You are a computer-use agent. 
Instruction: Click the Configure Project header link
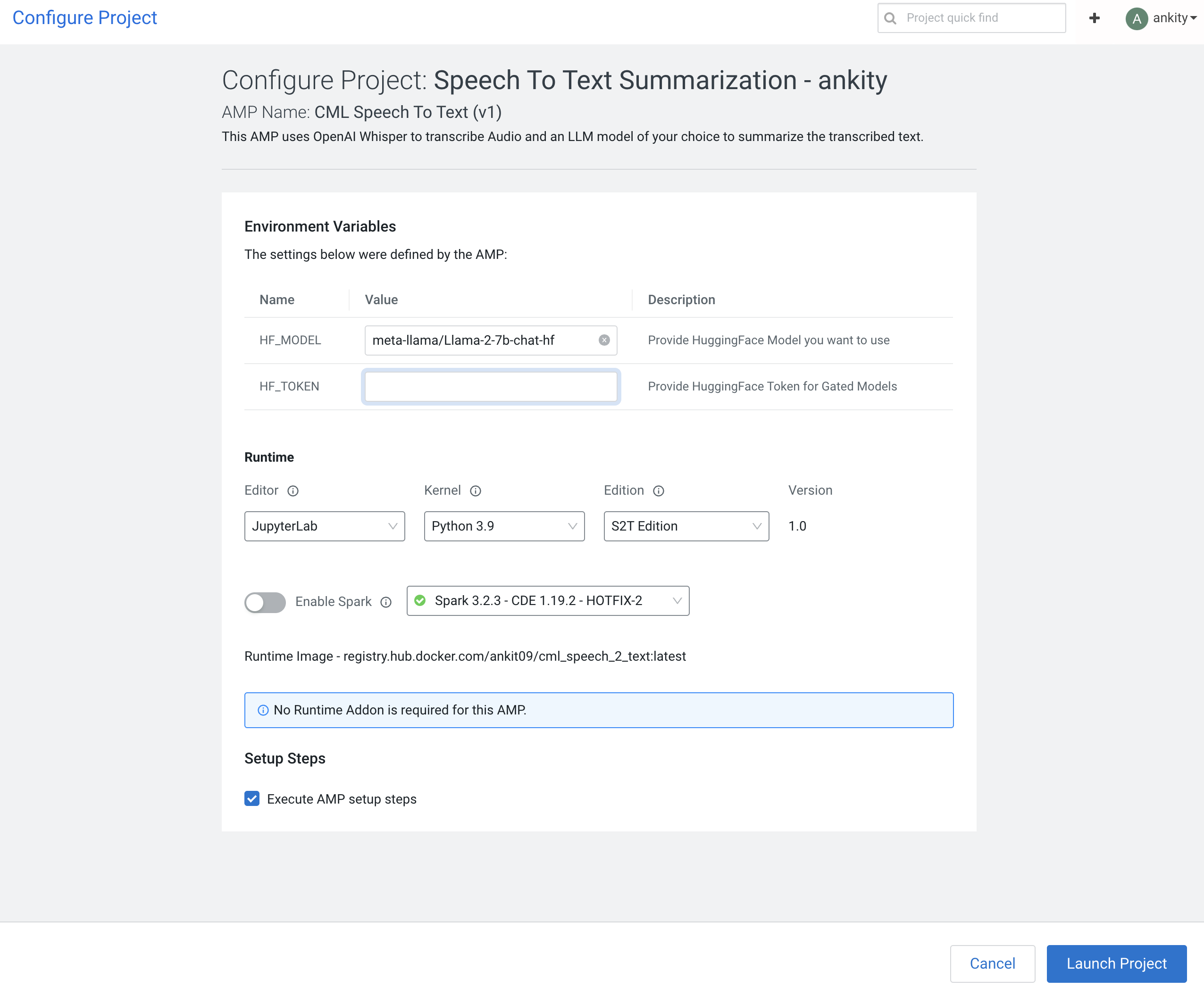(x=85, y=18)
